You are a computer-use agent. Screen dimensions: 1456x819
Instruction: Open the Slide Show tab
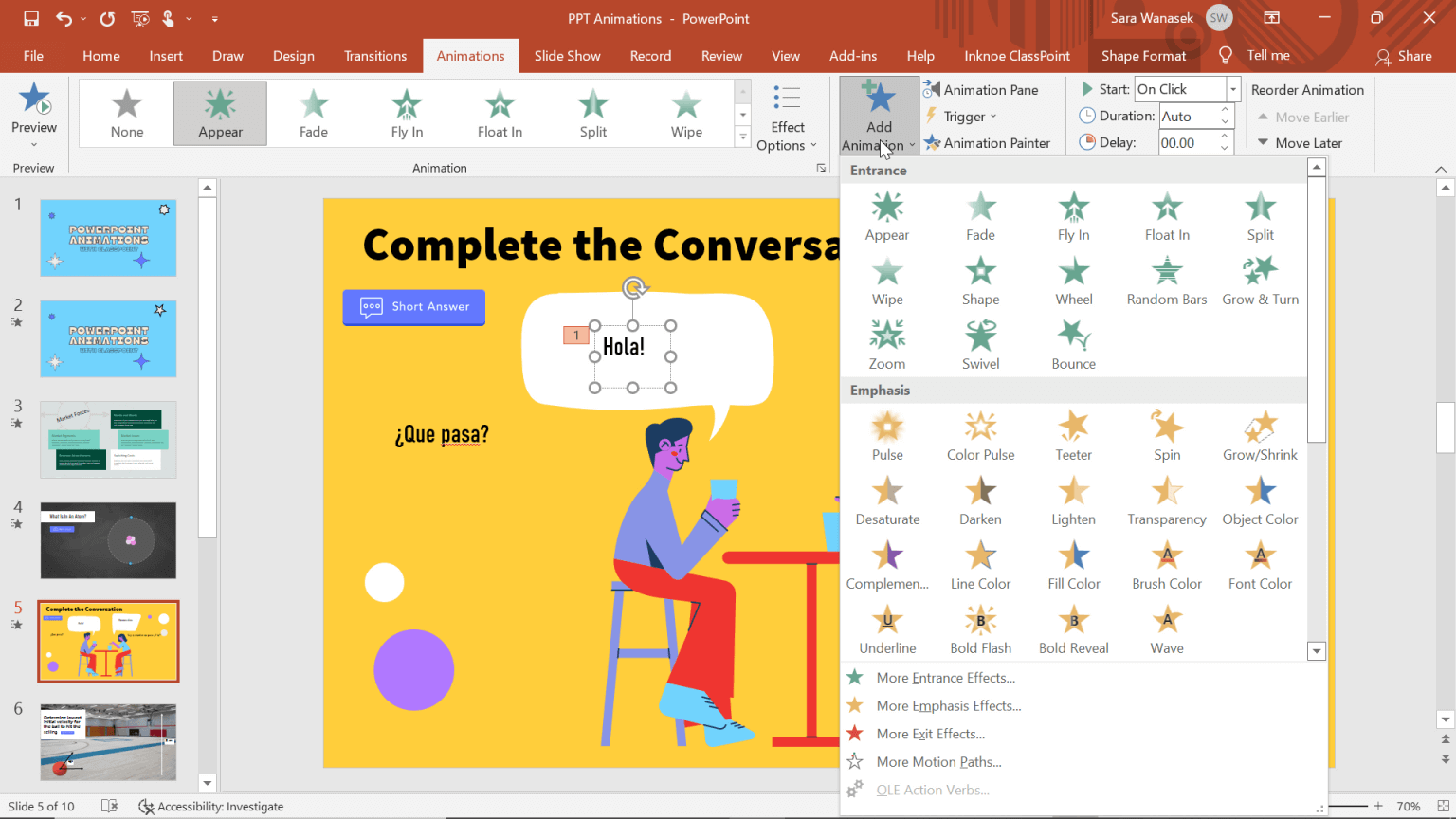[x=567, y=56]
